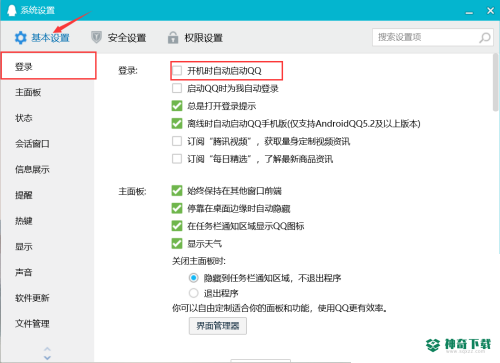Select the 退出程序 radio option
The image size is (500, 363).
(x=194, y=293)
